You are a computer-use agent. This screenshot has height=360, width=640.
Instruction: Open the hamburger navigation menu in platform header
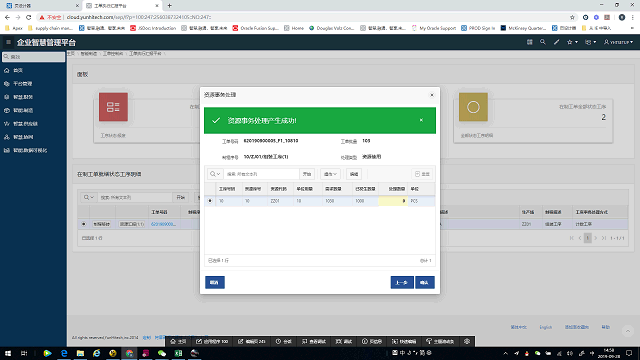click(x=8, y=42)
